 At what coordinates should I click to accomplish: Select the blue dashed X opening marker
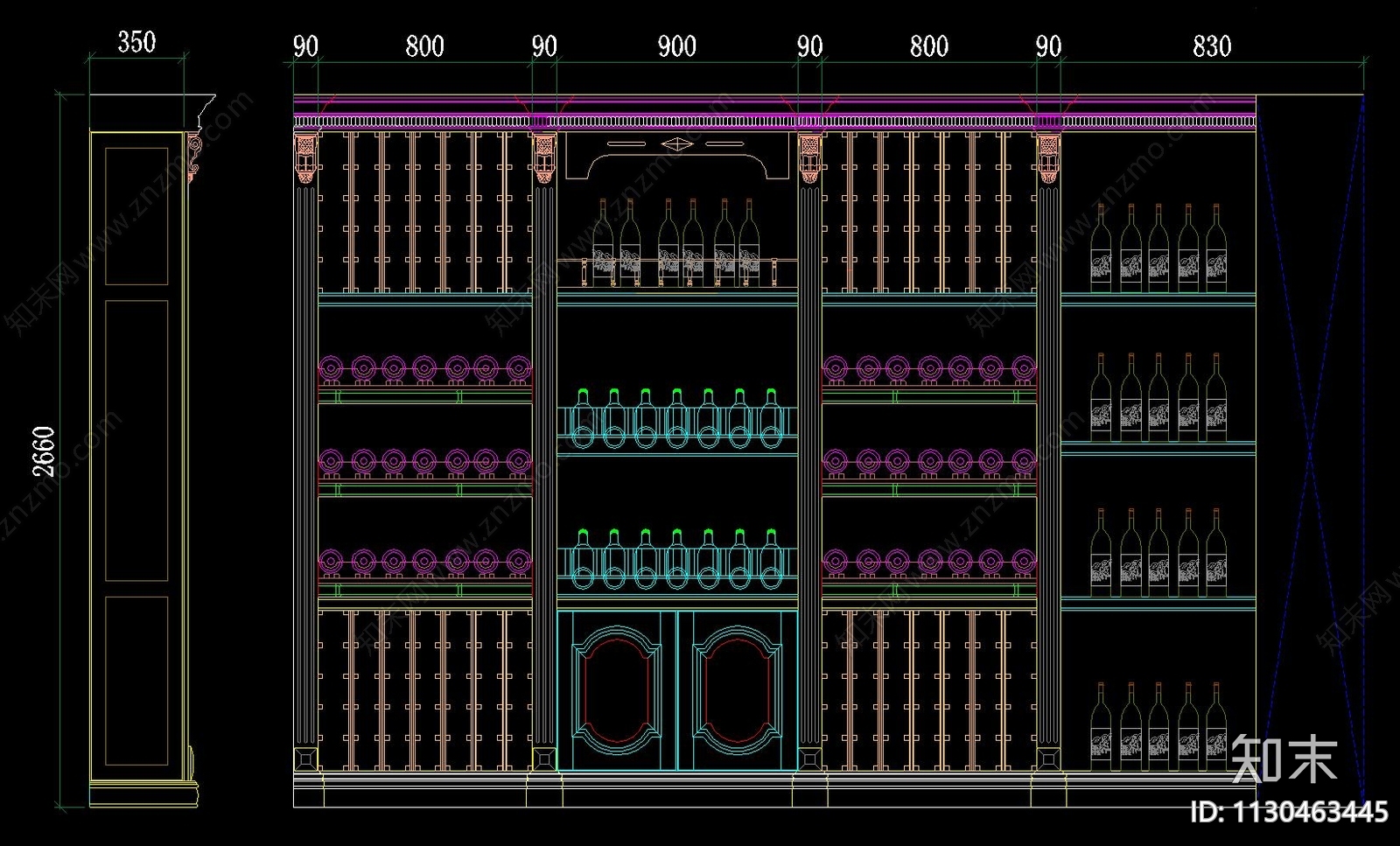click(1311, 451)
